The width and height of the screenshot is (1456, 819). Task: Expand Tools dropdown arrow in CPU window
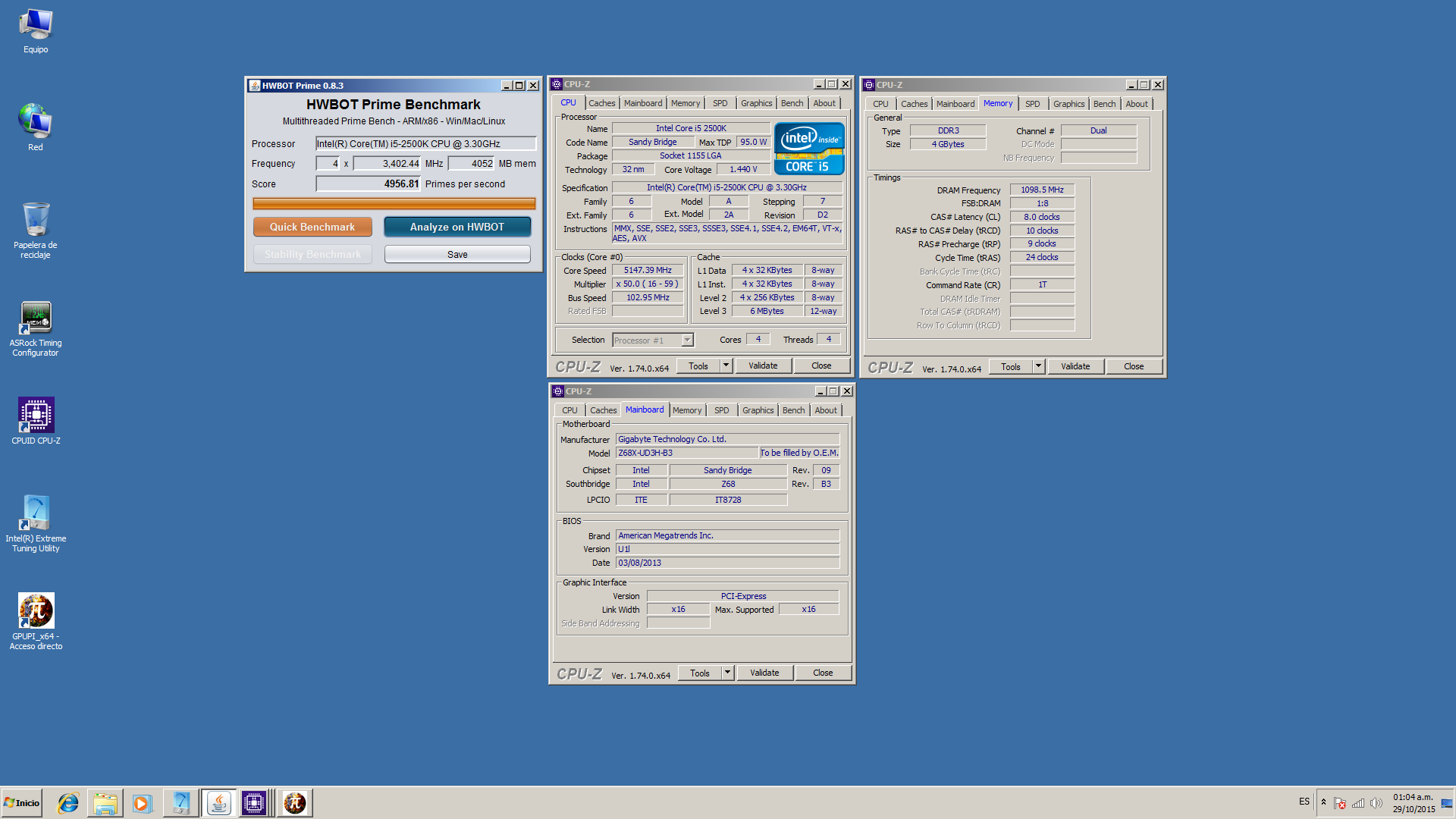click(726, 366)
